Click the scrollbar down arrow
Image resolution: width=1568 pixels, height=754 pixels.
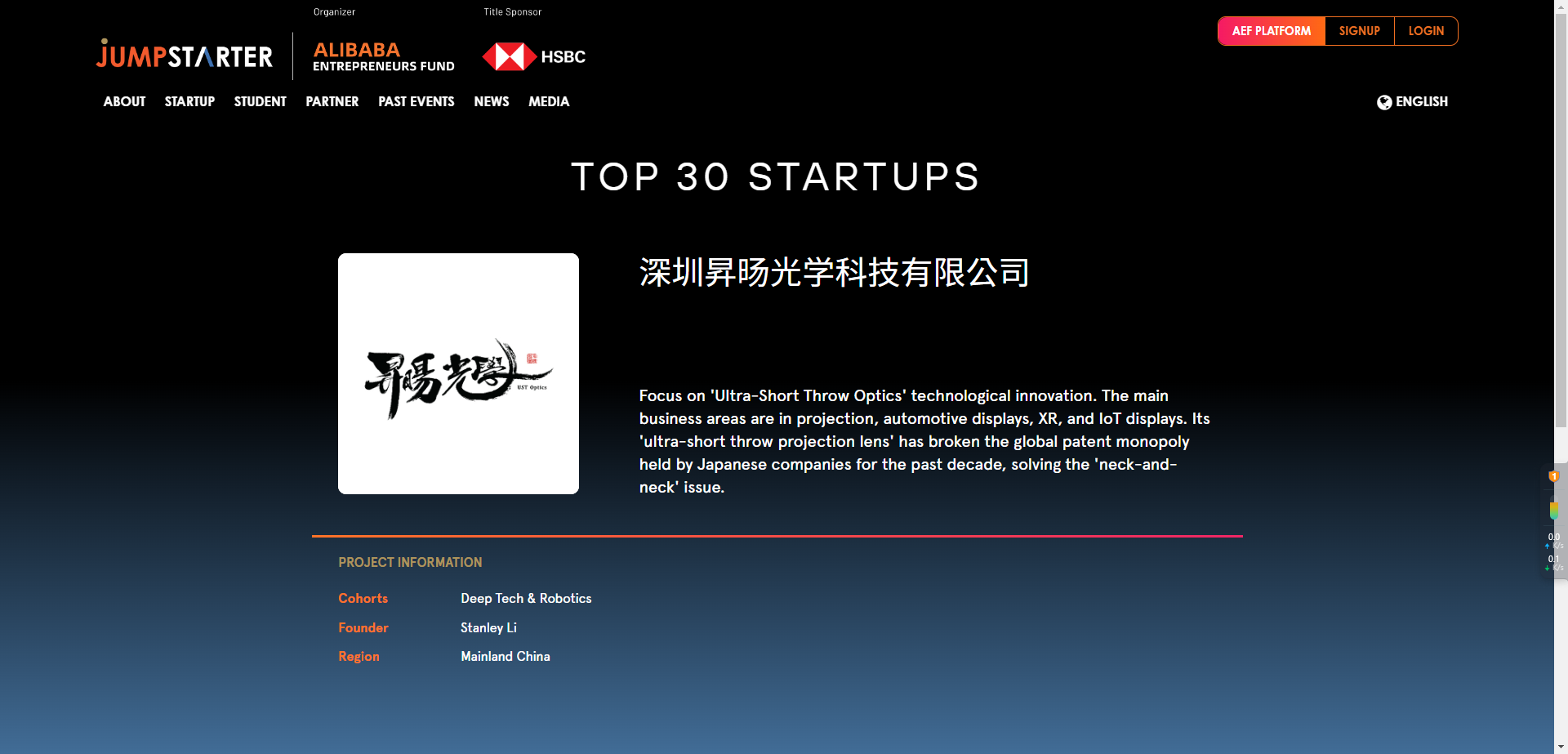point(1561,747)
